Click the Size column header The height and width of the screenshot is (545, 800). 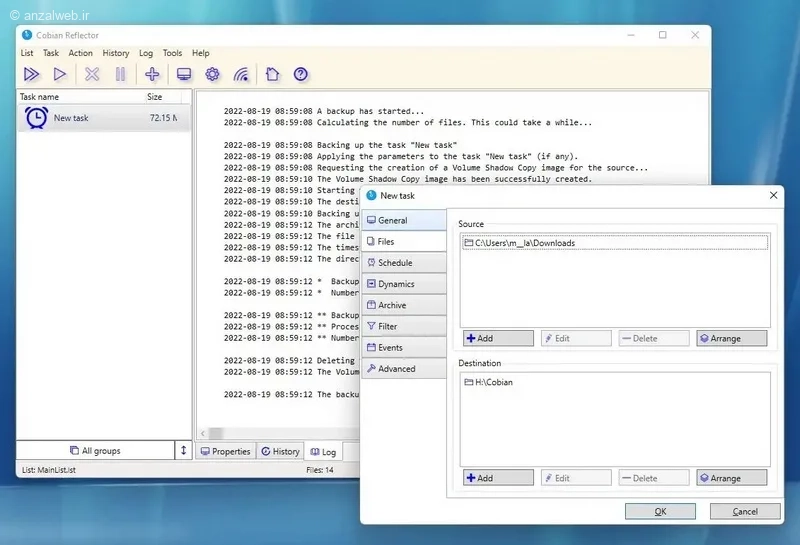pos(163,97)
